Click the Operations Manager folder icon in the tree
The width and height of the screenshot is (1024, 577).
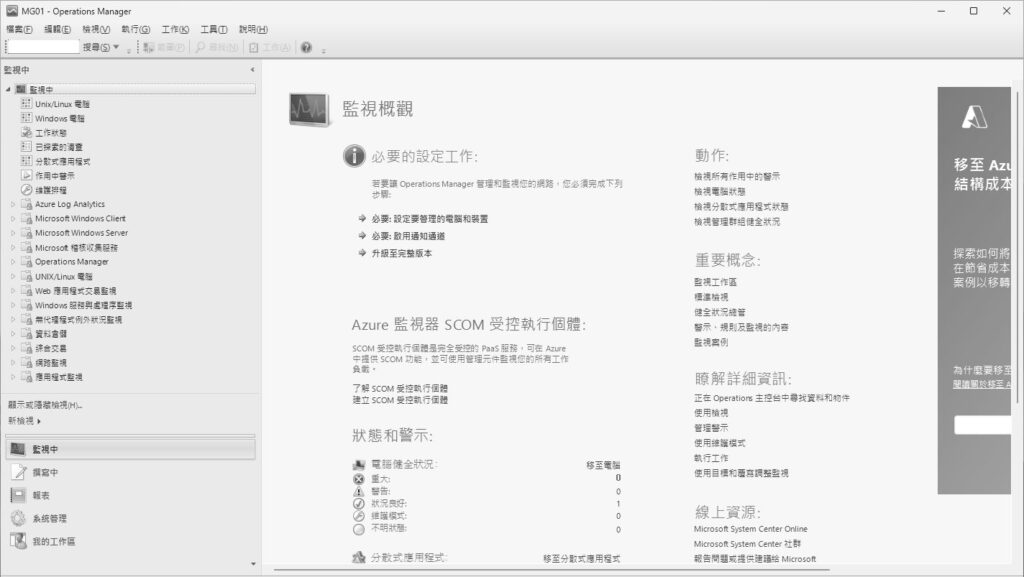point(26,261)
